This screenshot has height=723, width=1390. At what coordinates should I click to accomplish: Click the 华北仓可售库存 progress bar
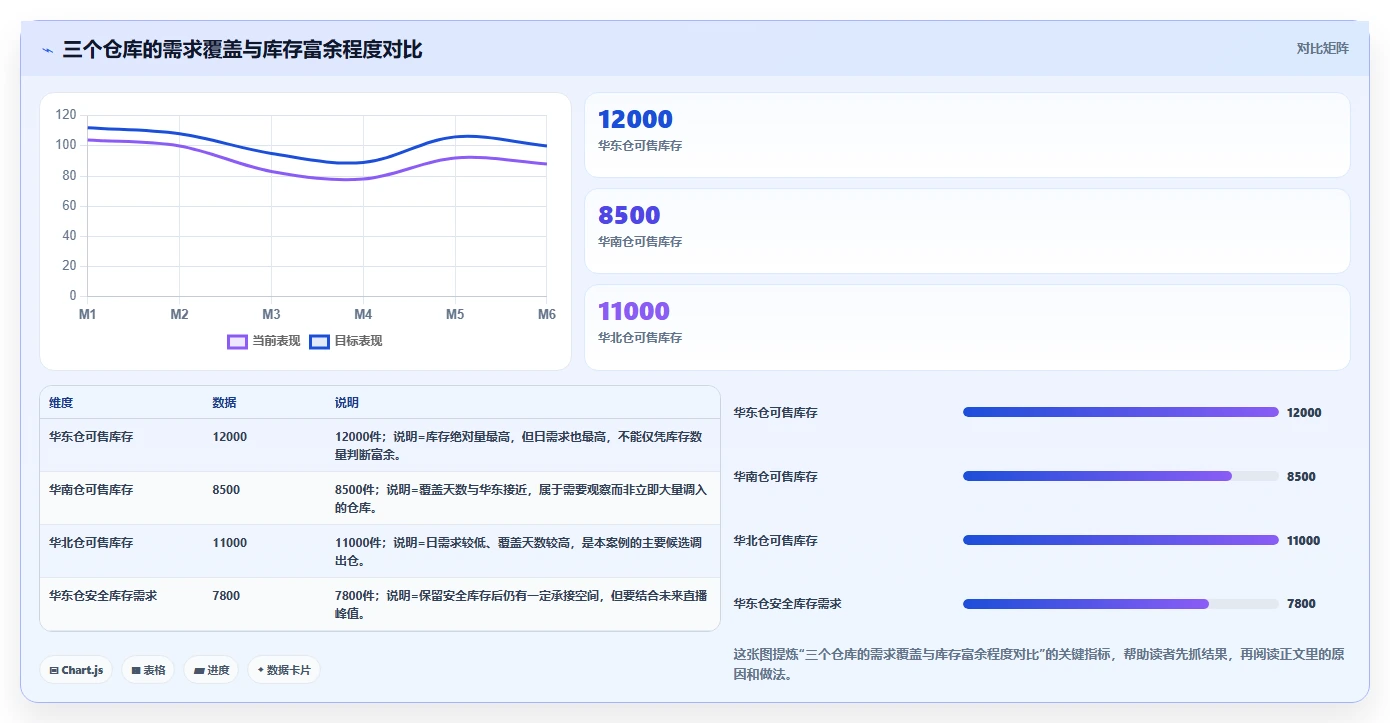tap(1120, 540)
